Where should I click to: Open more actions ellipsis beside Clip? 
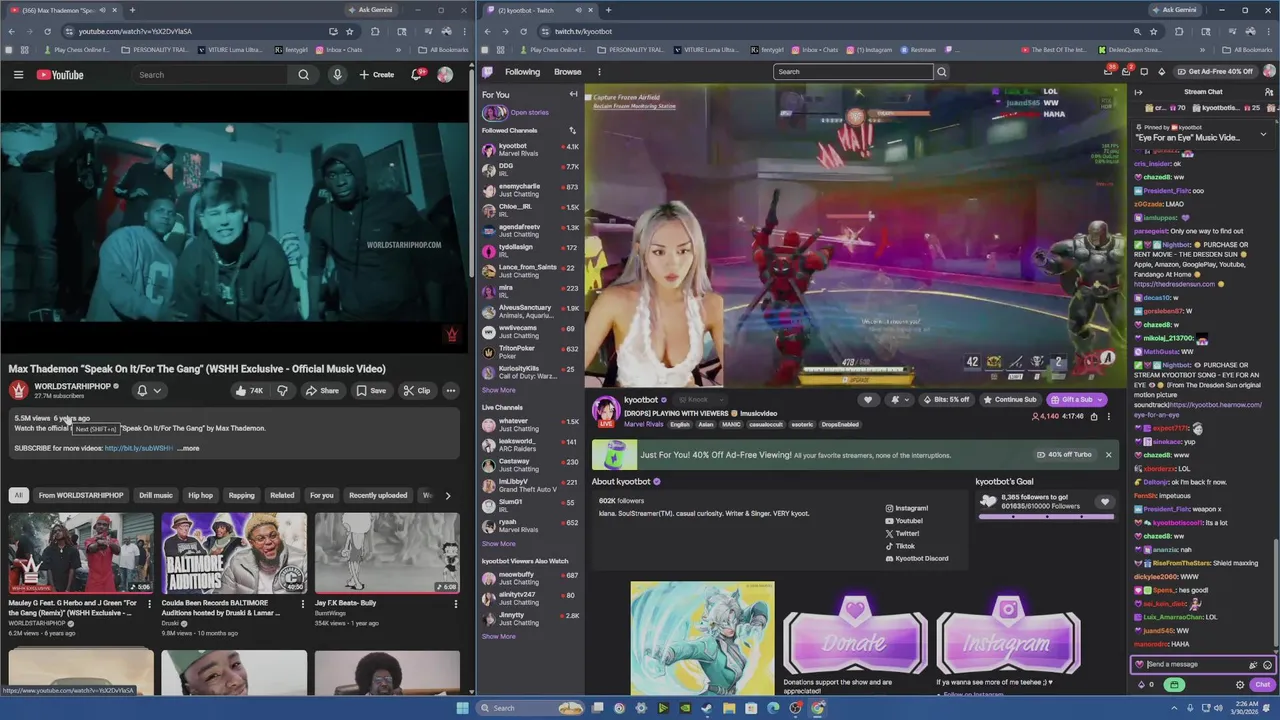[x=451, y=391]
